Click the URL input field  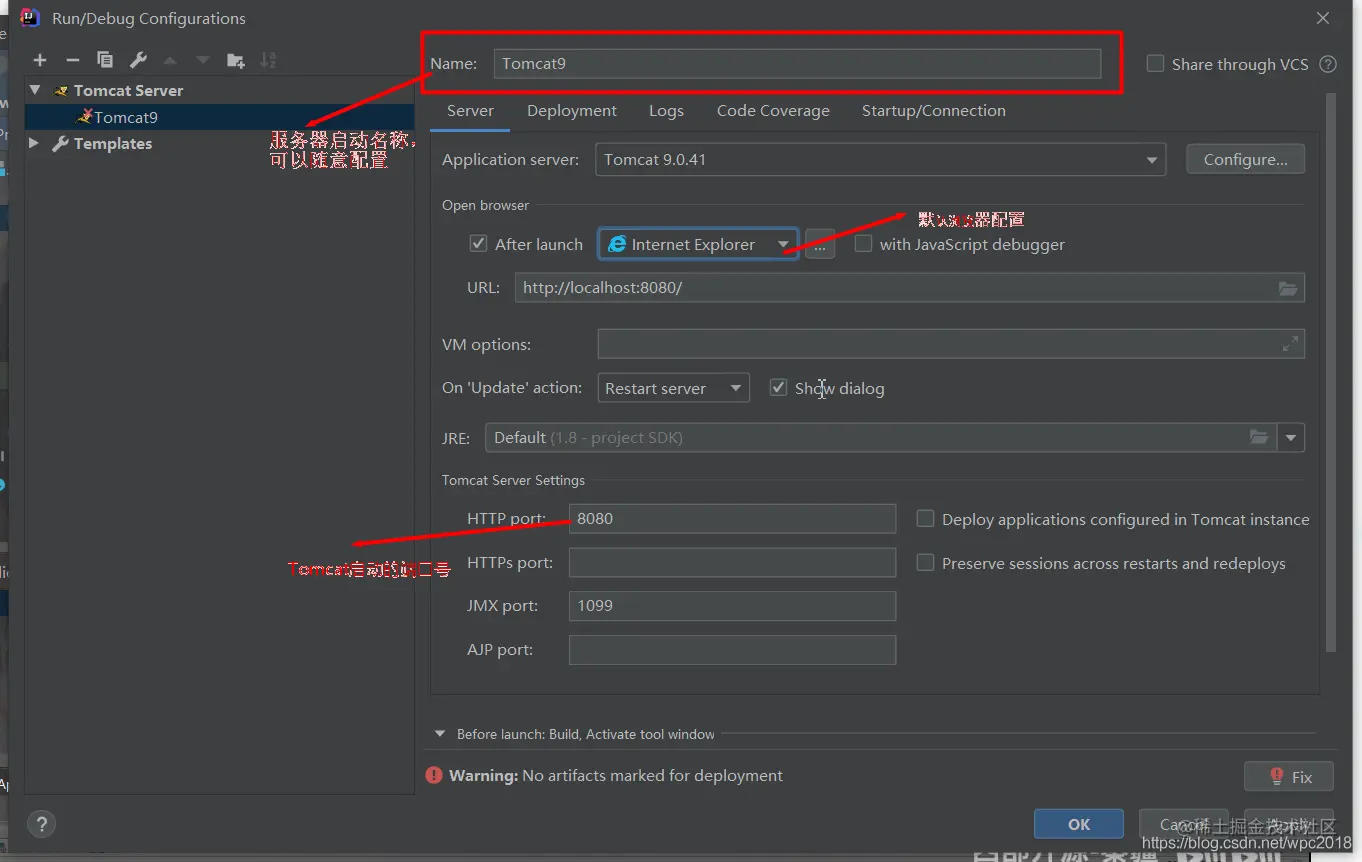(910, 288)
